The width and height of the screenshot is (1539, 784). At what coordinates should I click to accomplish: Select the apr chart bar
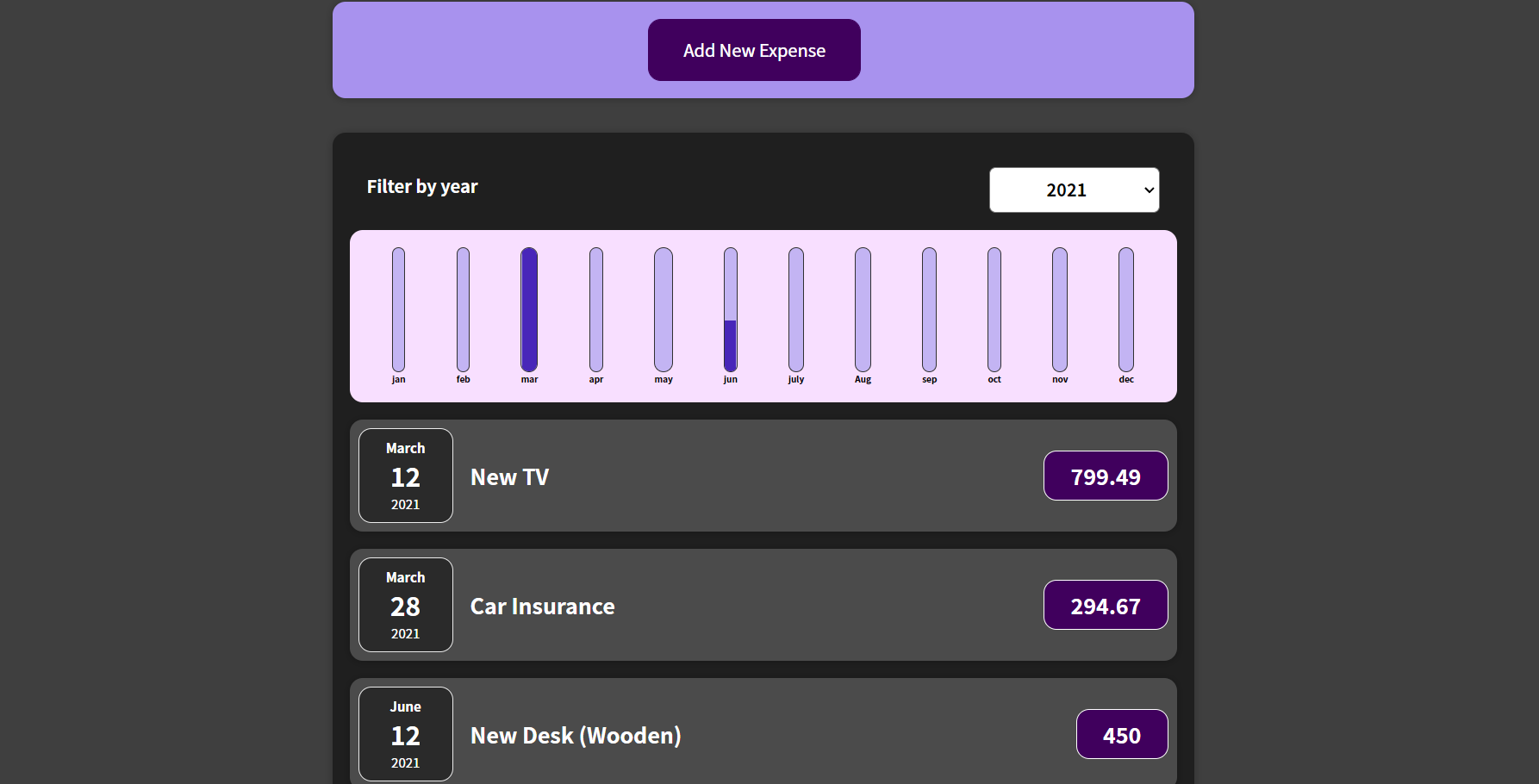click(596, 309)
